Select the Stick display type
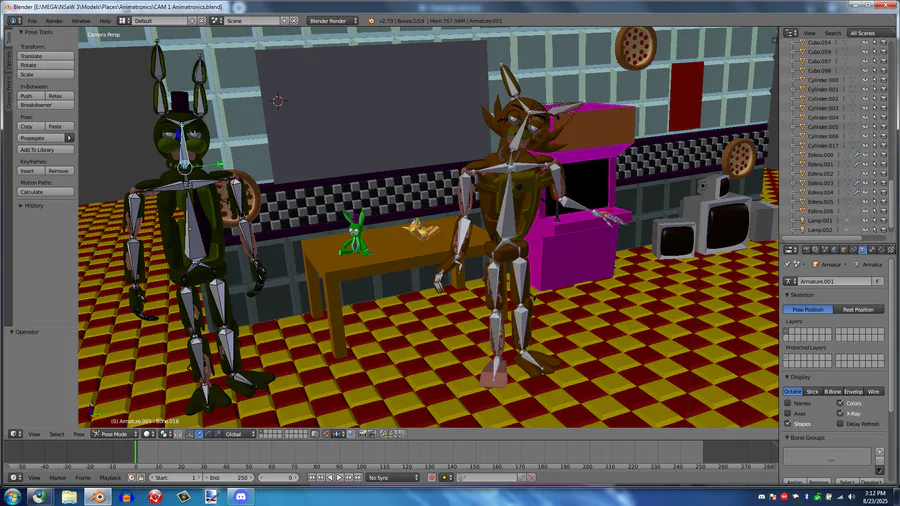This screenshot has width=900, height=506. 812,392
